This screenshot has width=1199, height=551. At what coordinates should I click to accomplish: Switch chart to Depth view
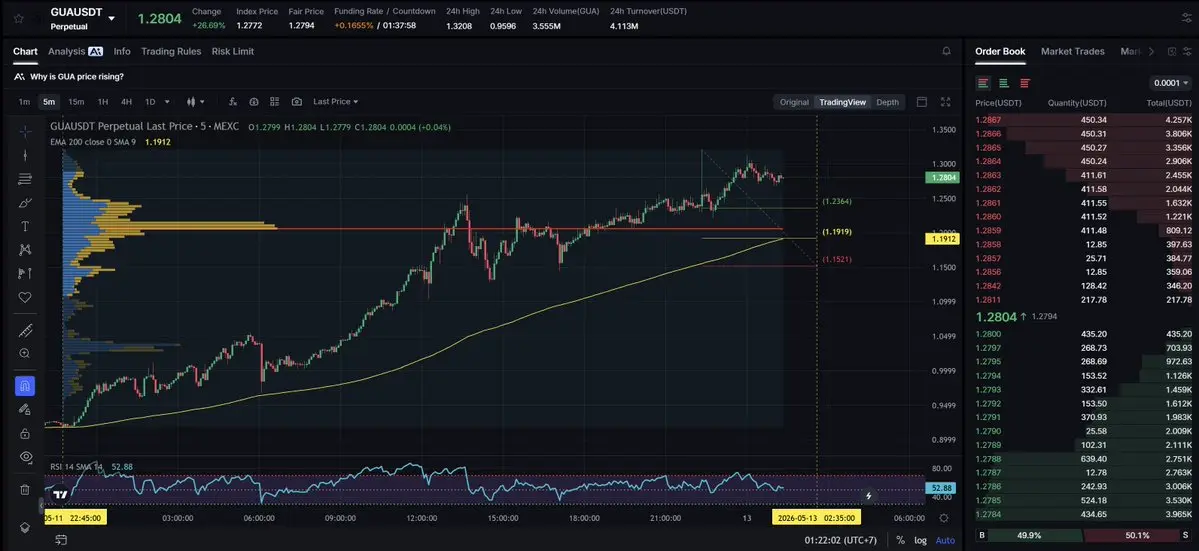(x=887, y=102)
